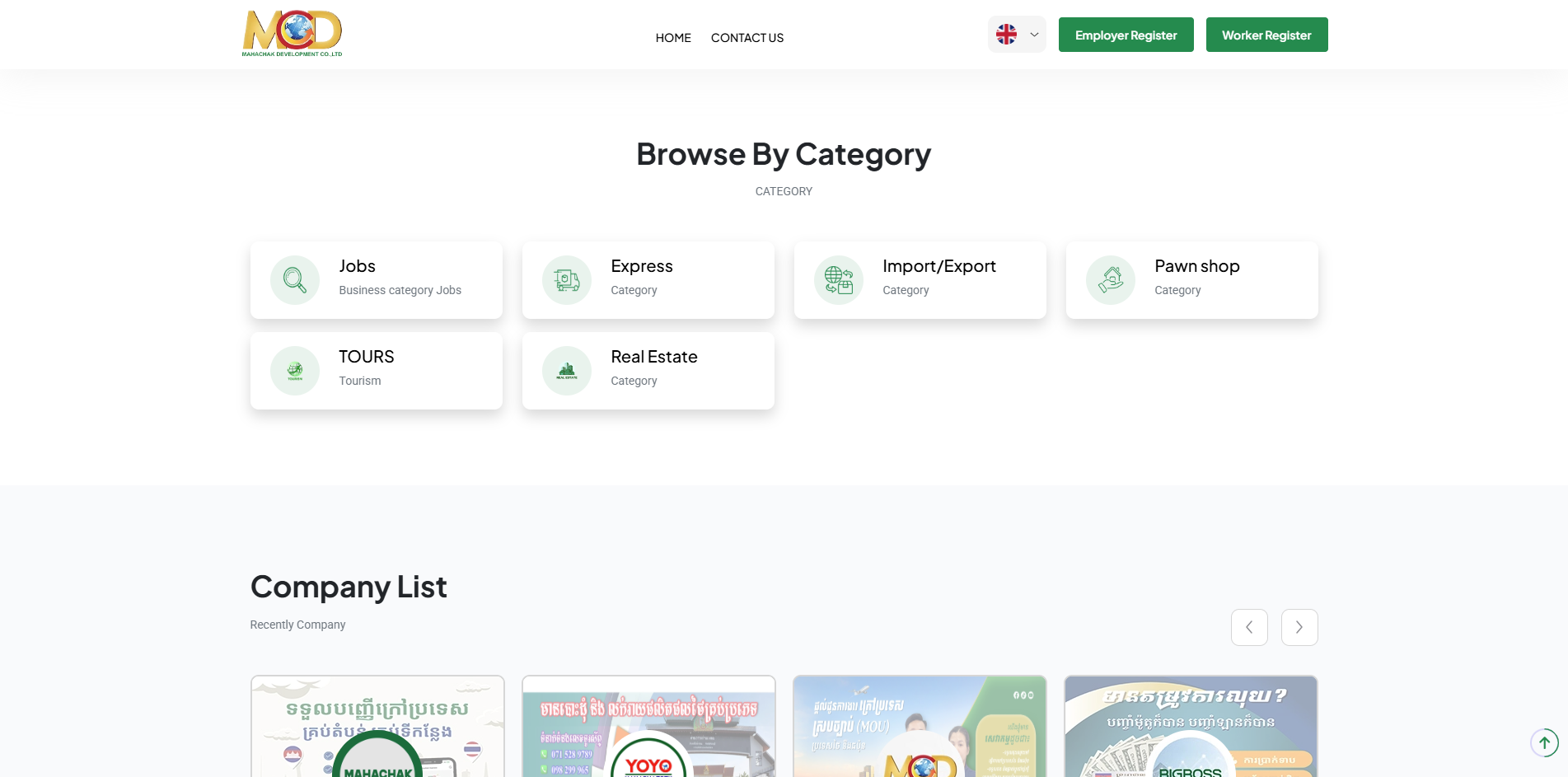
Task: Open the CONTACT US menu item
Action: click(747, 38)
